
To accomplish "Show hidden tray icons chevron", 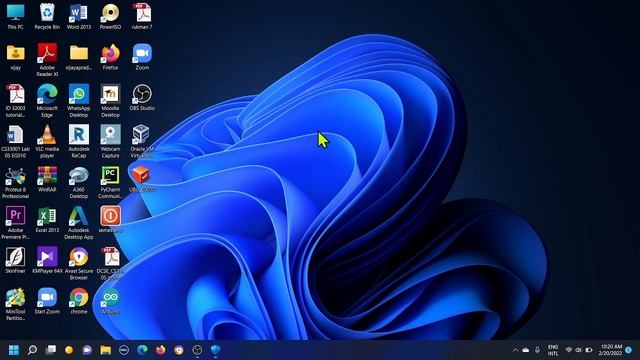I will click(x=515, y=350).
